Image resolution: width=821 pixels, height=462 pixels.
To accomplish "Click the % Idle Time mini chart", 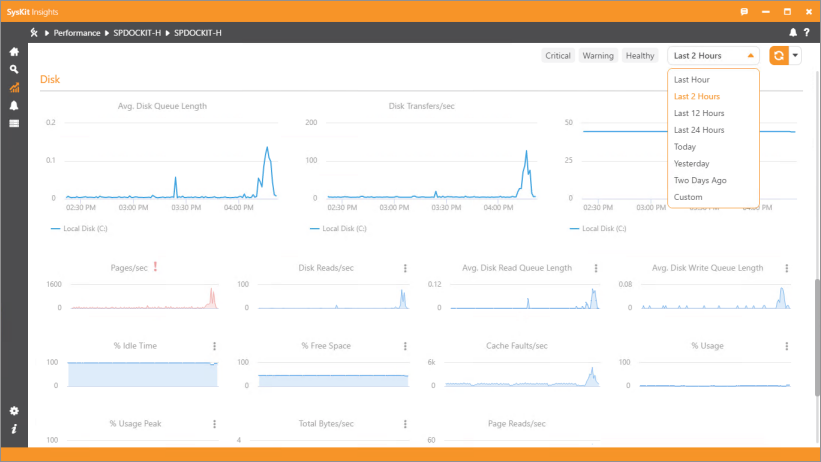I will point(142,375).
